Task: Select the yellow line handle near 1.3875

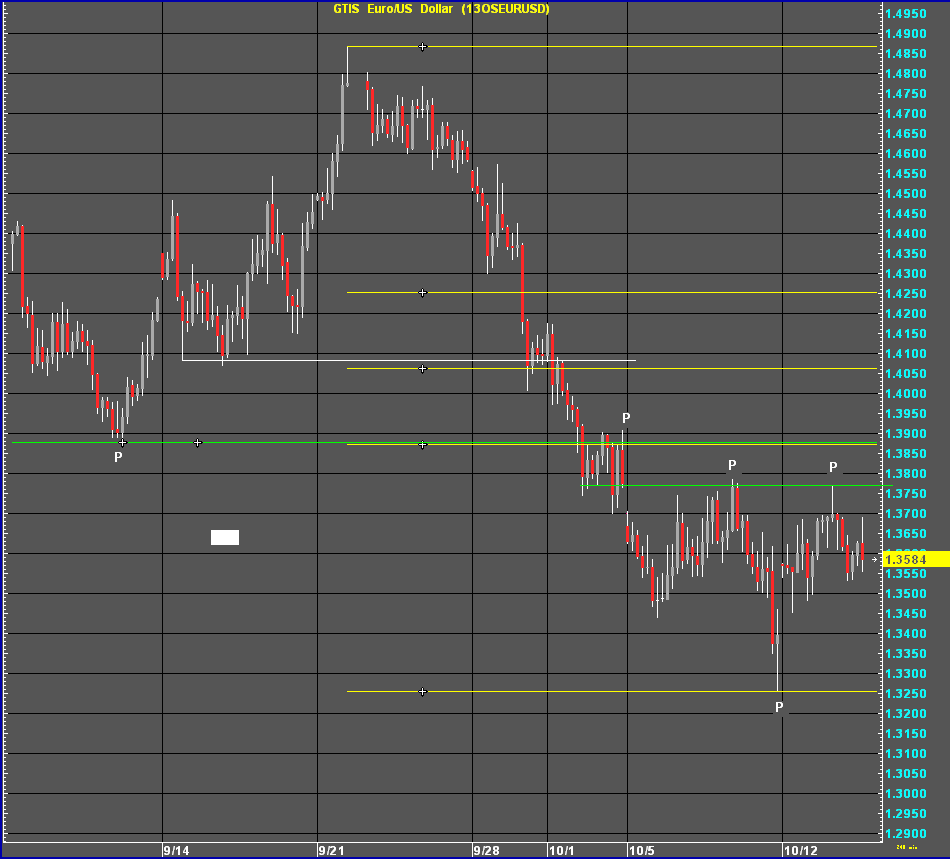Action: pyautogui.click(x=423, y=445)
